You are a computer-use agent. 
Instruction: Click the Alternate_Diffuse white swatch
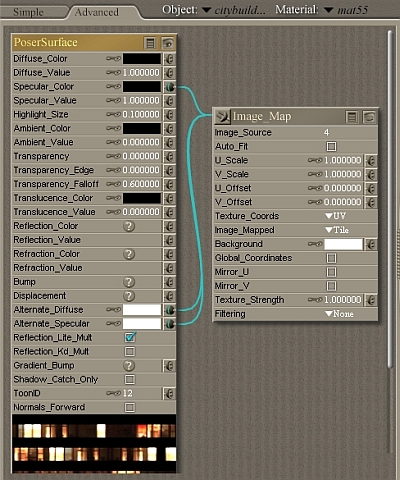142,310
